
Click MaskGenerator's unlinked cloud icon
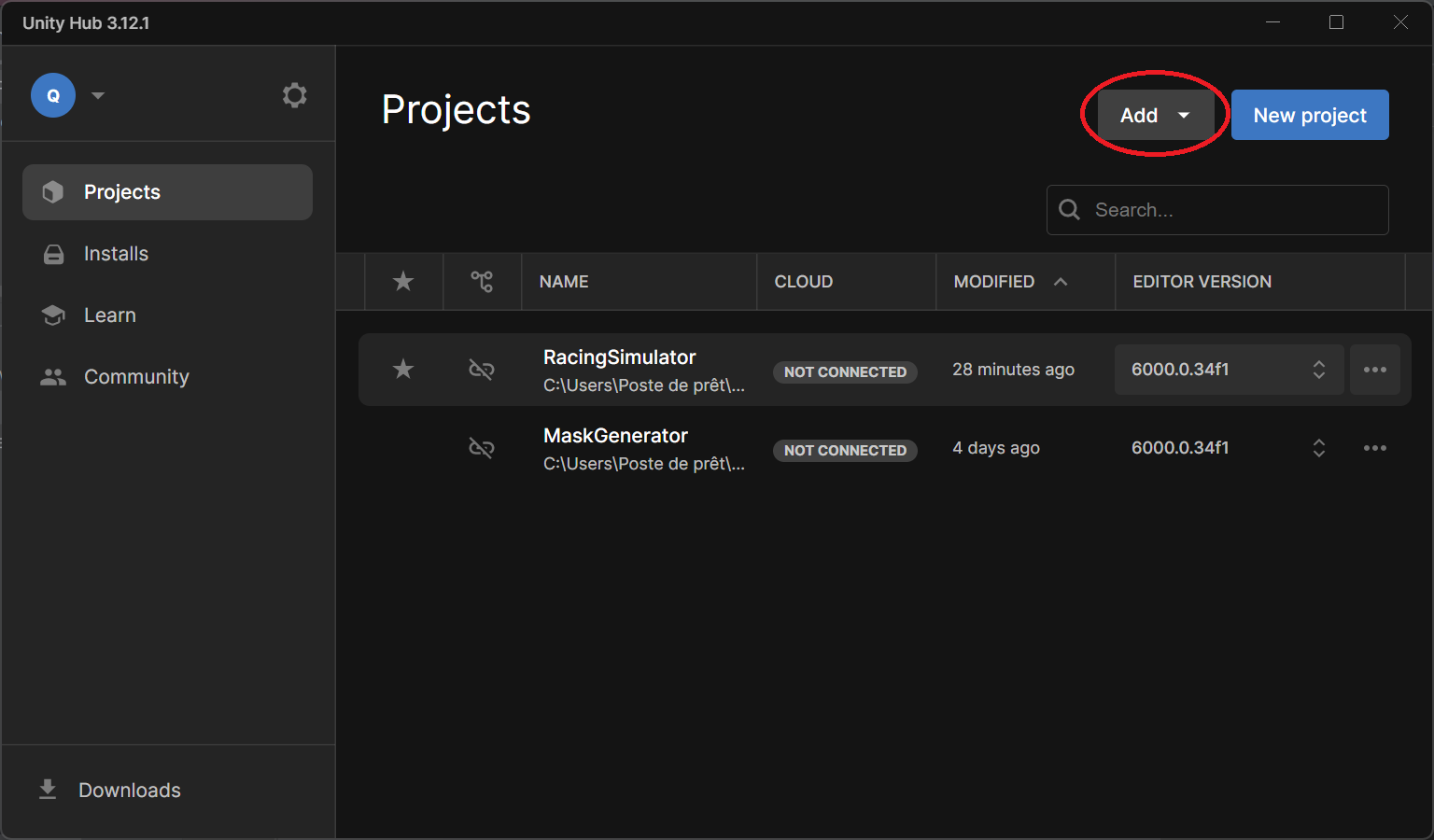pyautogui.click(x=482, y=448)
